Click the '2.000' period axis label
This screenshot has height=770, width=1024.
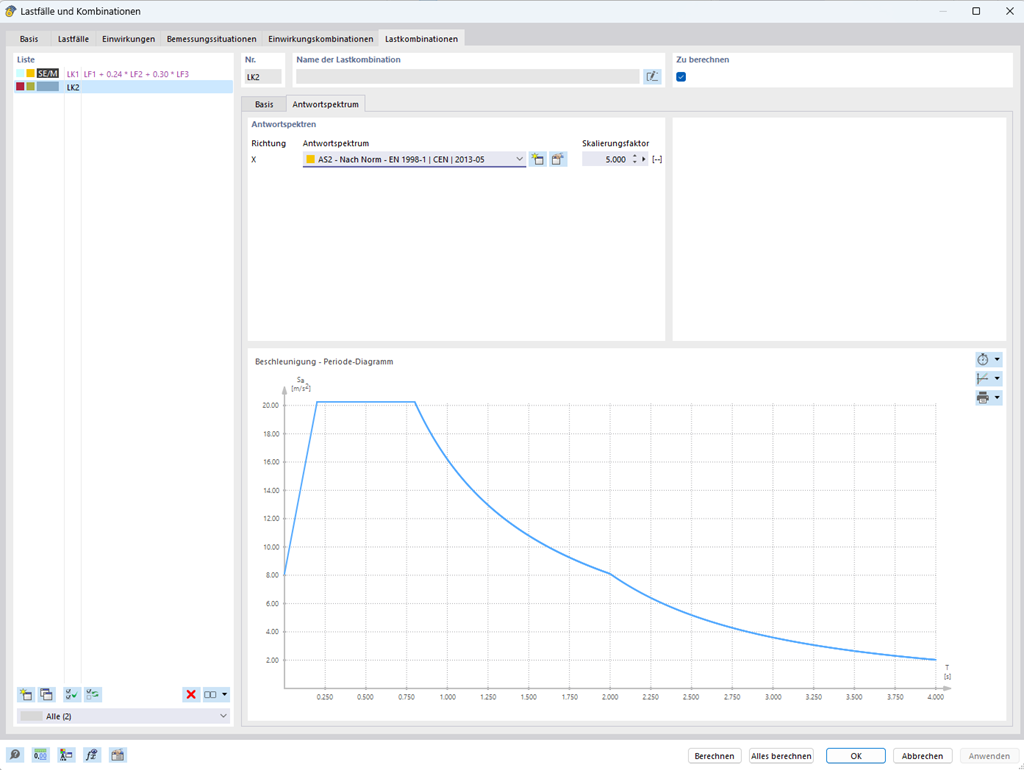click(x=610, y=697)
